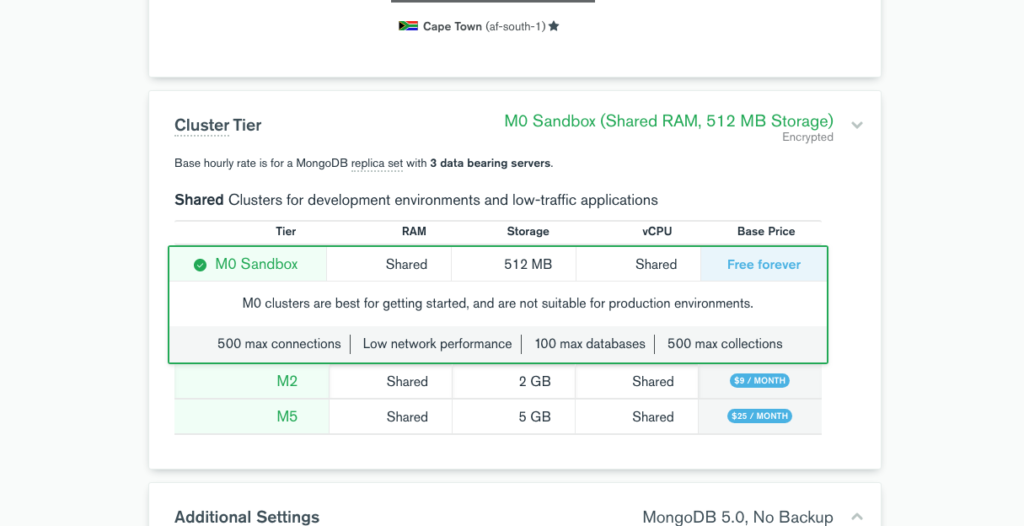Select the M5 tier row
Image resolution: width=1024 pixels, height=526 pixels.
click(498, 417)
